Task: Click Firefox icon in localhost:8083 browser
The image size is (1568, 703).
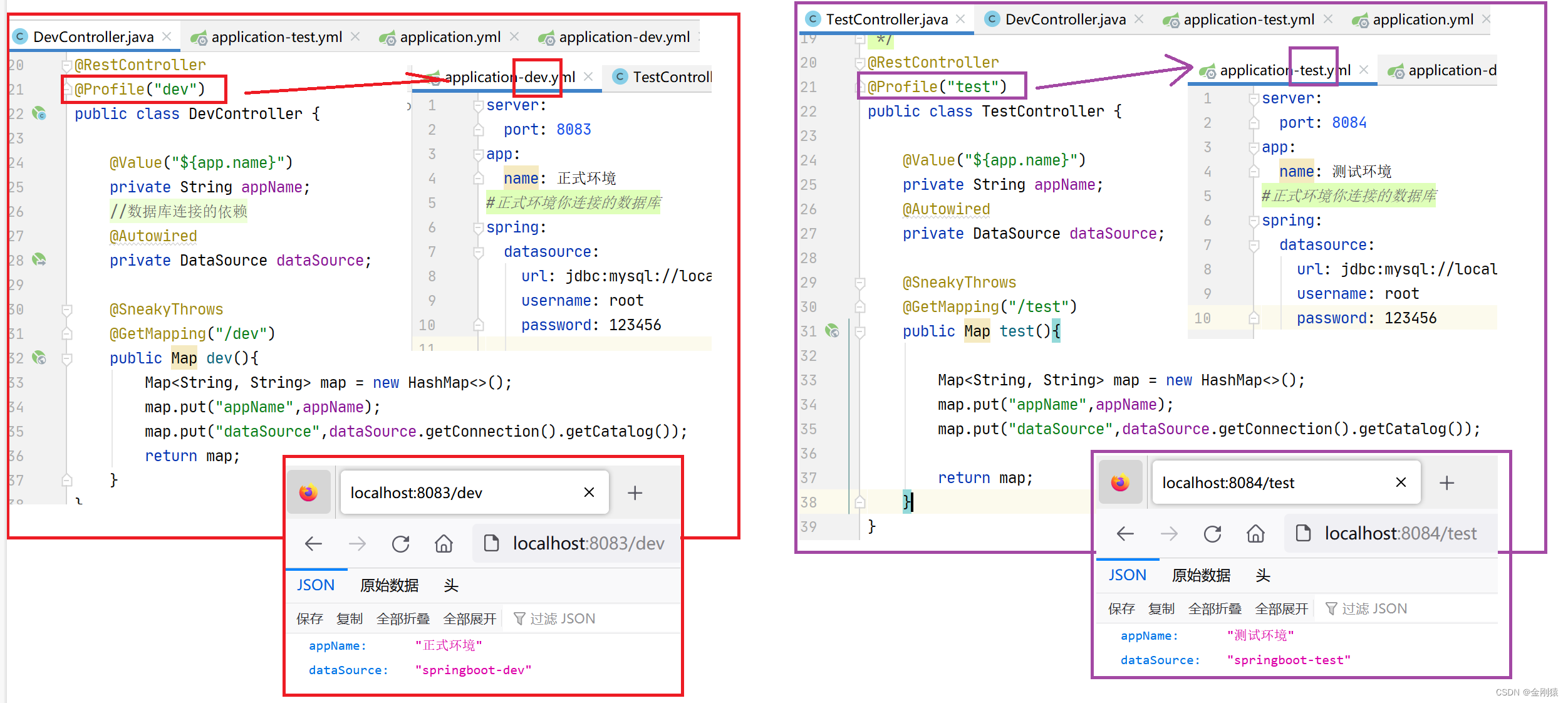Action: point(308,492)
